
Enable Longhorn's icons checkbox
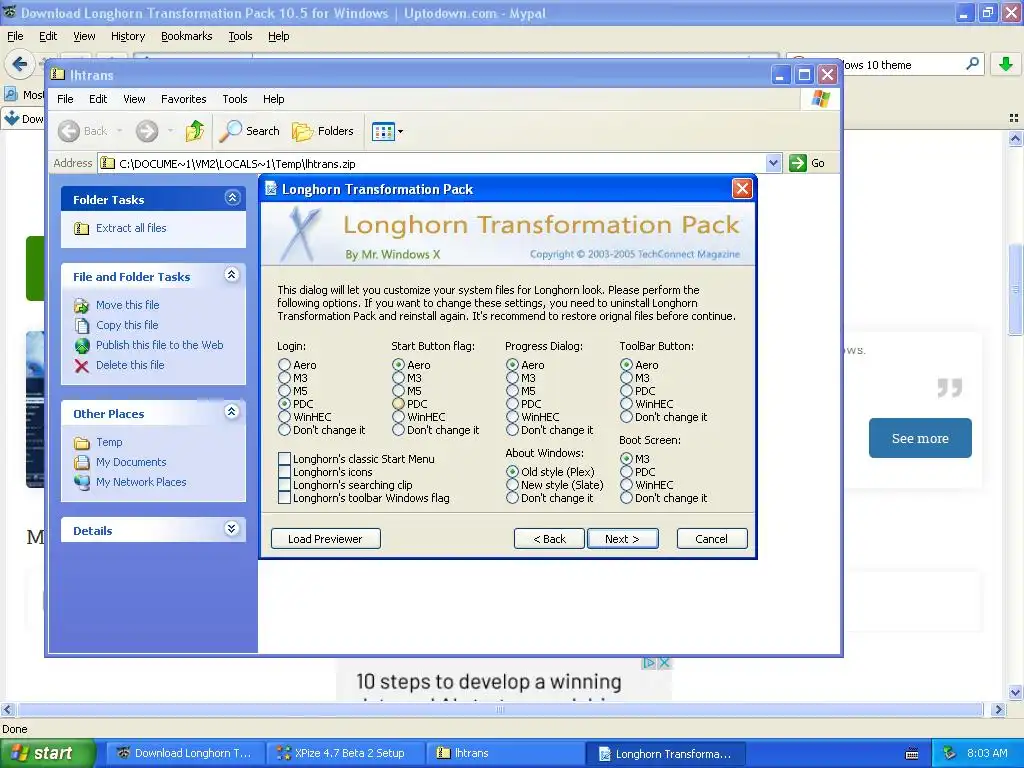pos(284,472)
